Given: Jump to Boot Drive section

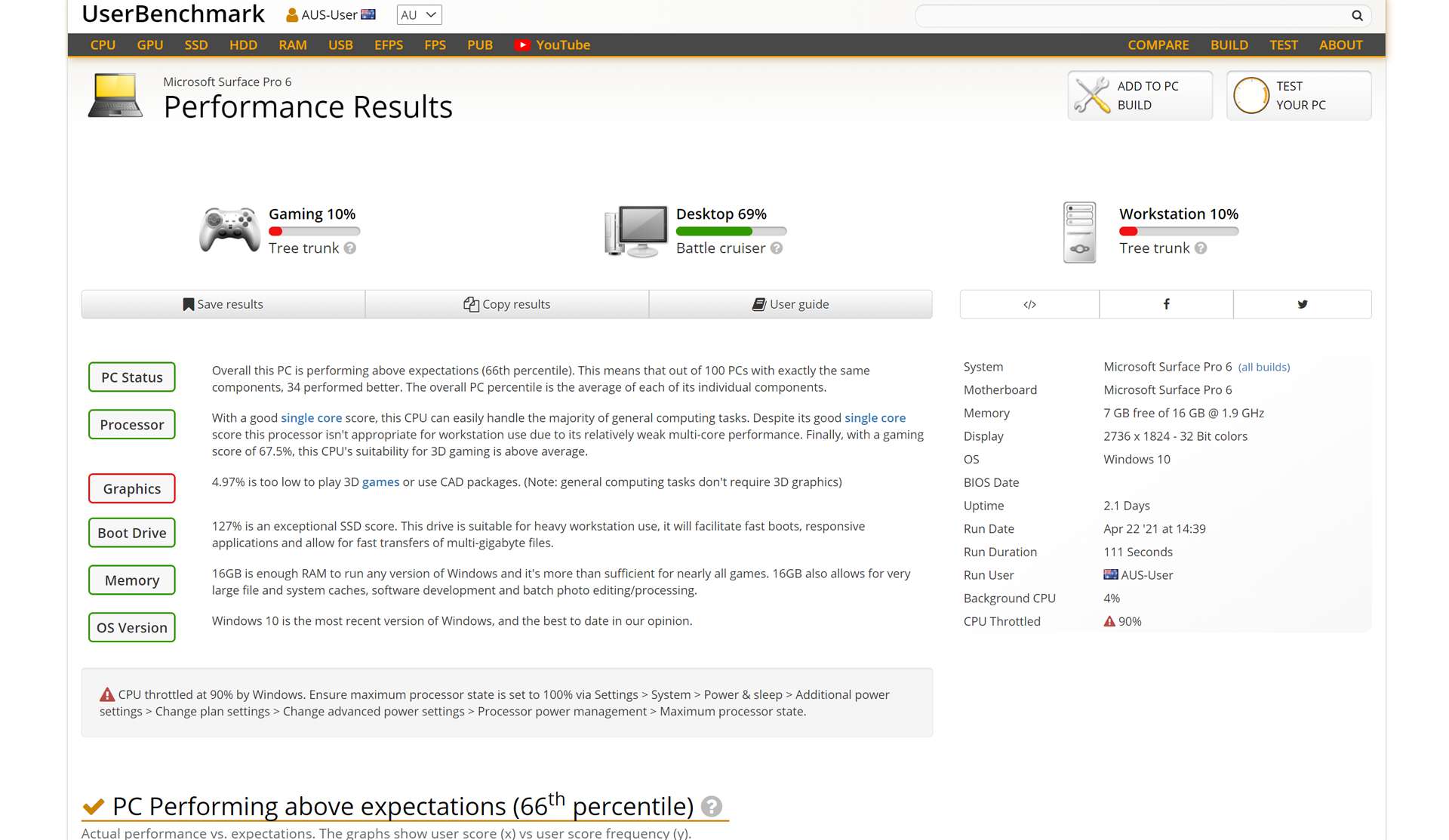Looking at the screenshot, I should point(132,533).
